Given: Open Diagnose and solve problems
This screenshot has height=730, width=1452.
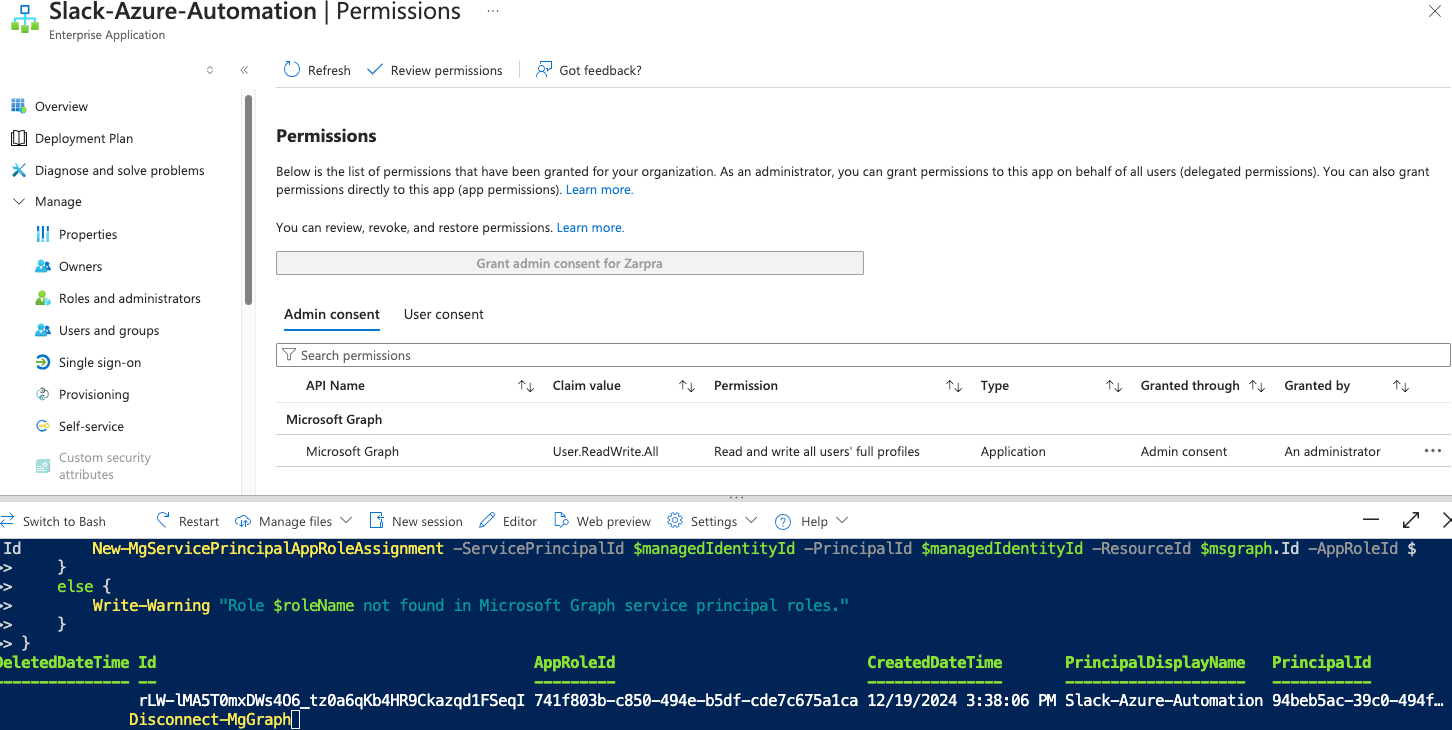Looking at the screenshot, I should pos(119,170).
